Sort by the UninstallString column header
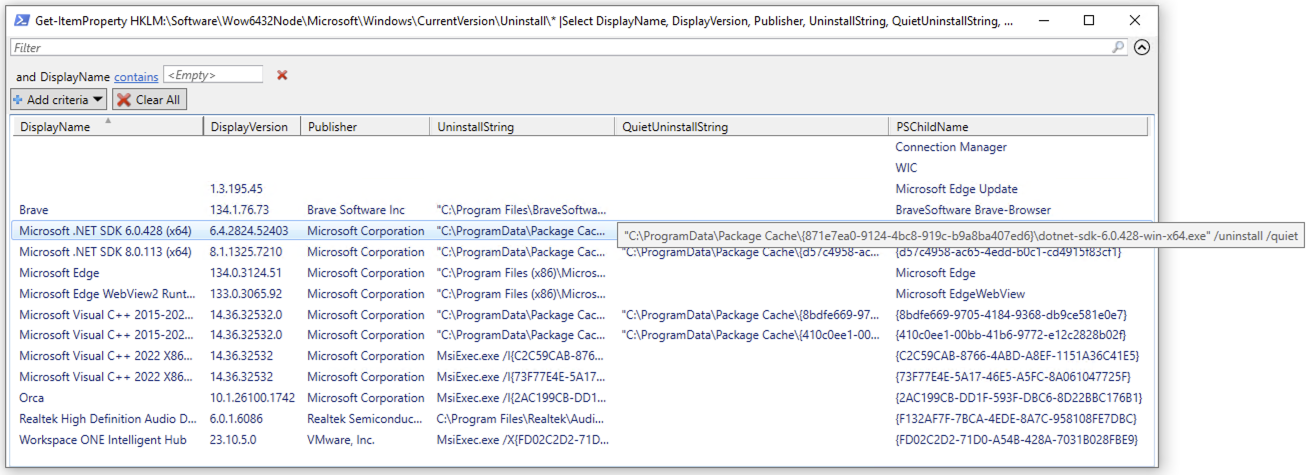 [476, 127]
